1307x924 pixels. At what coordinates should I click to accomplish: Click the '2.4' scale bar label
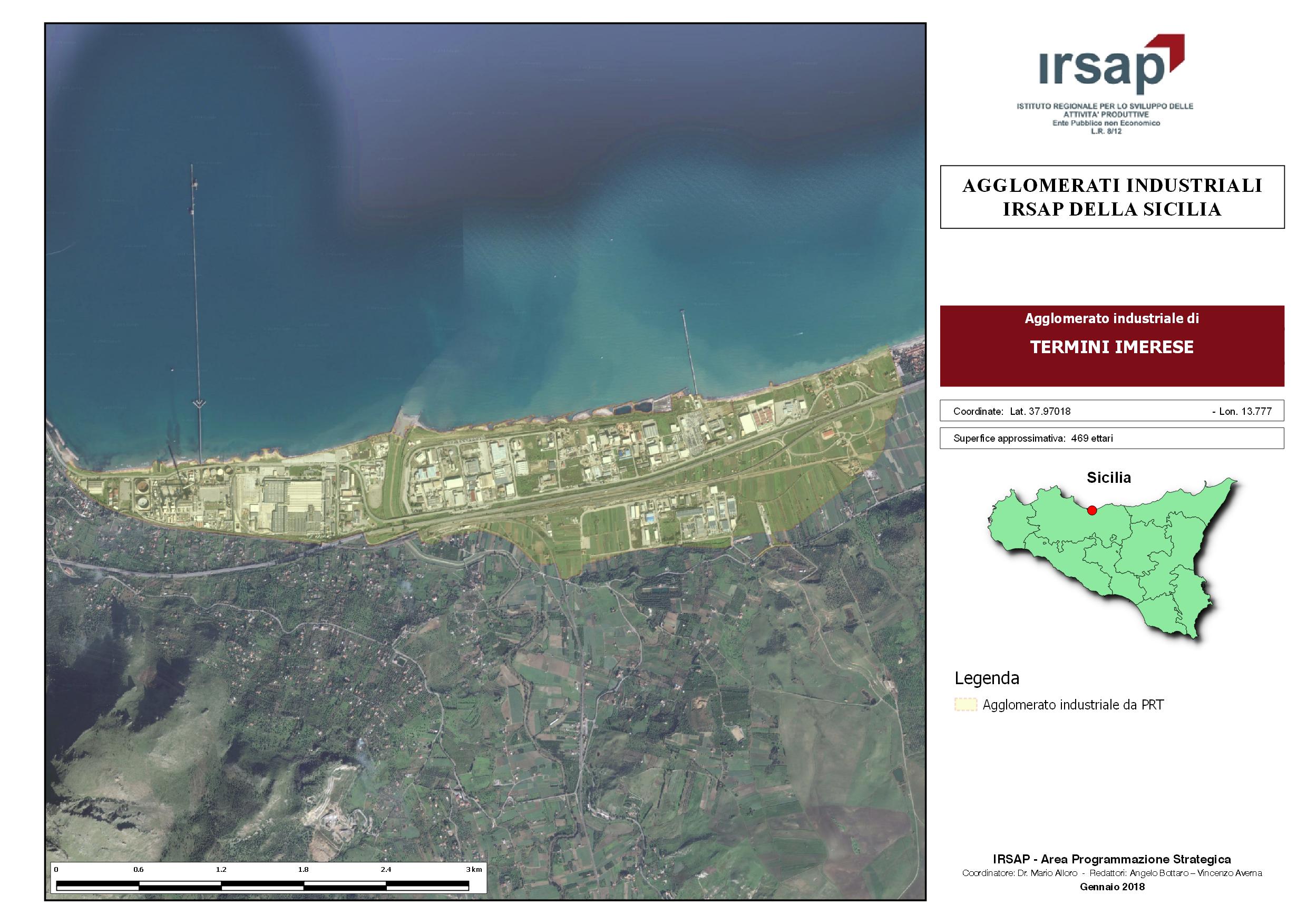(x=386, y=869)
